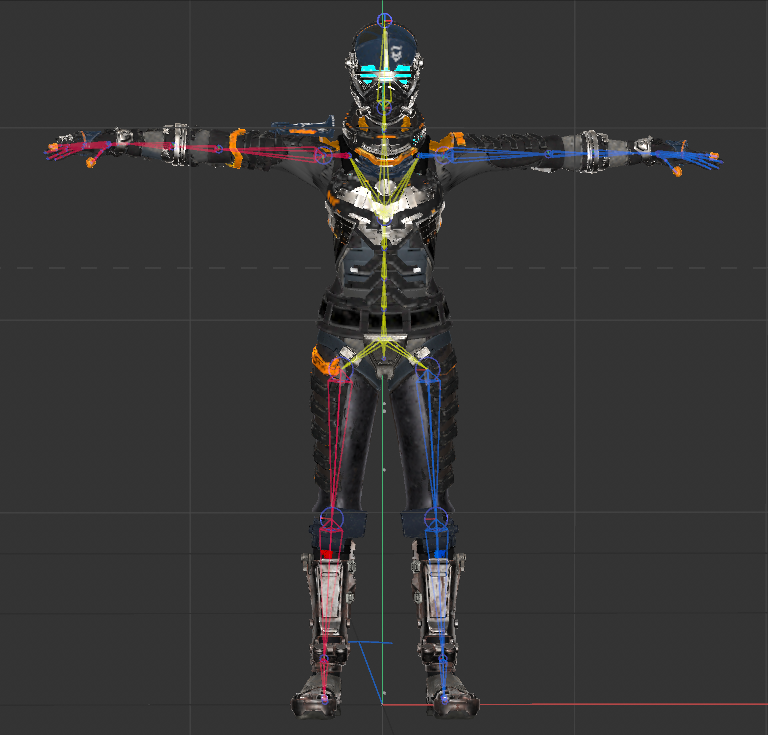The width and height of the screenshot is (768, 735).
Task: Select the blue forearm bone
Action: click(603, 154)
